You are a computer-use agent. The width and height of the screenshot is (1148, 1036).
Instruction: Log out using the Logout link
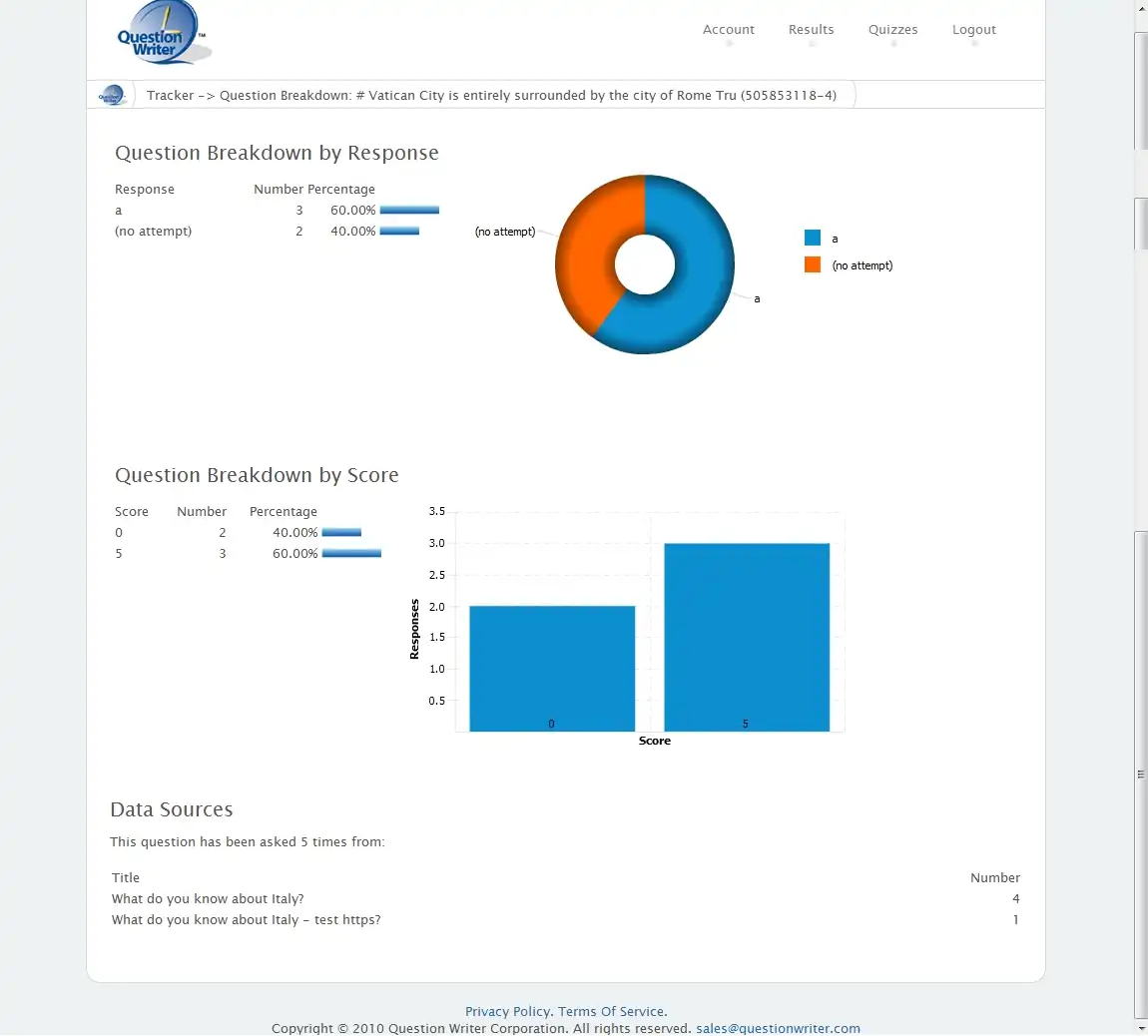973,30
